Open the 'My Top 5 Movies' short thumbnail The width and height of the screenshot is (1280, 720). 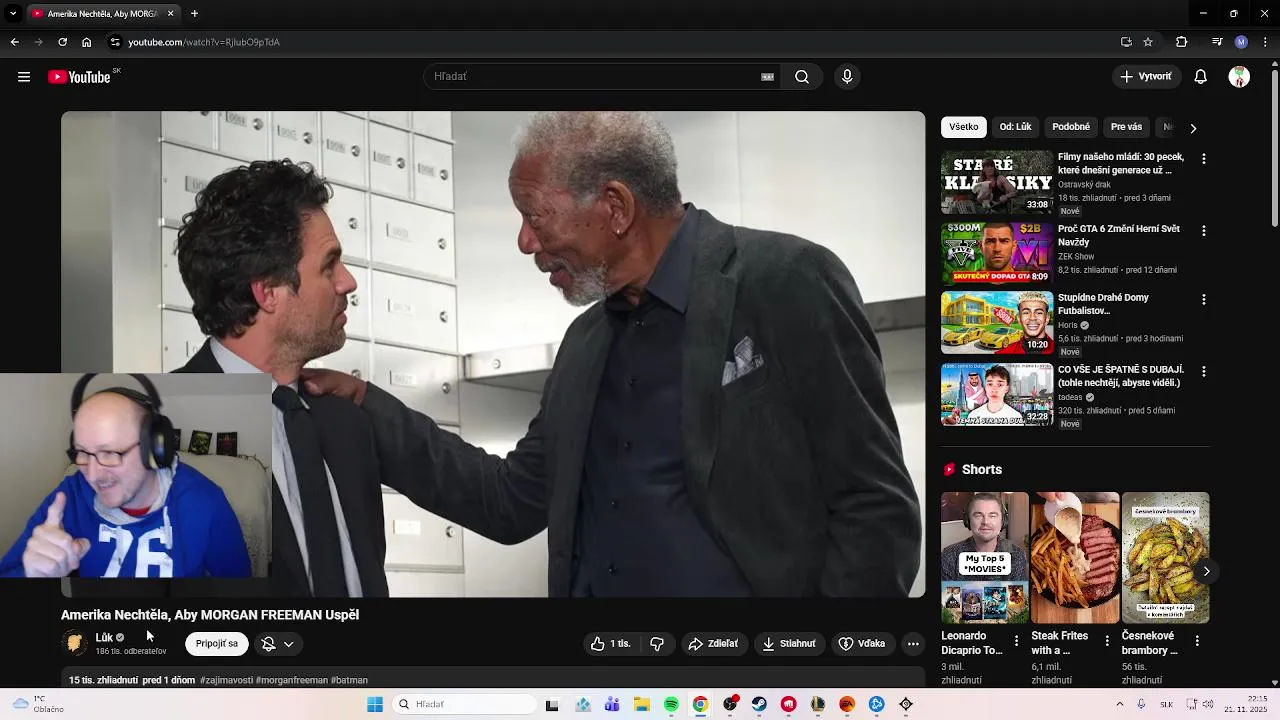[984, 558]
